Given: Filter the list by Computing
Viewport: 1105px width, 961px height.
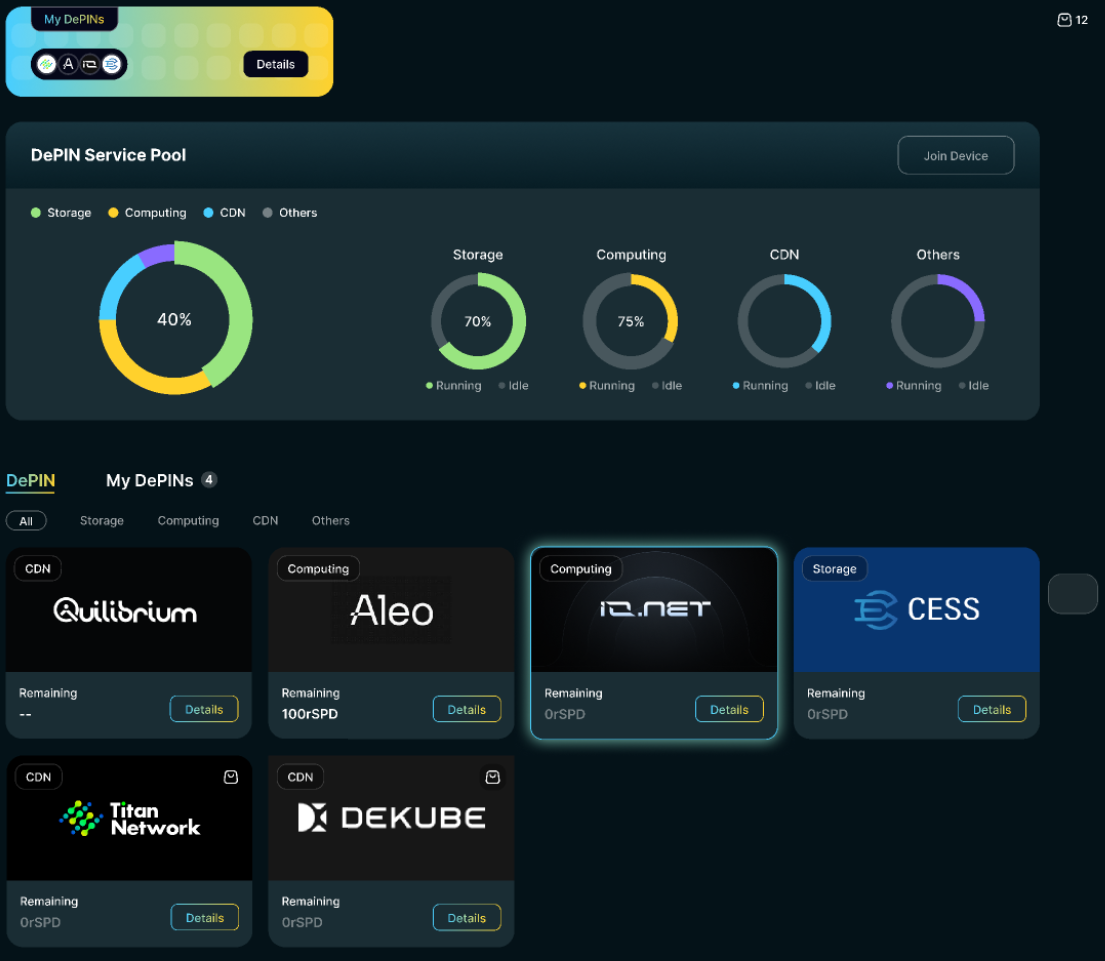Looking at the screenshot, I should click(188, 521).
